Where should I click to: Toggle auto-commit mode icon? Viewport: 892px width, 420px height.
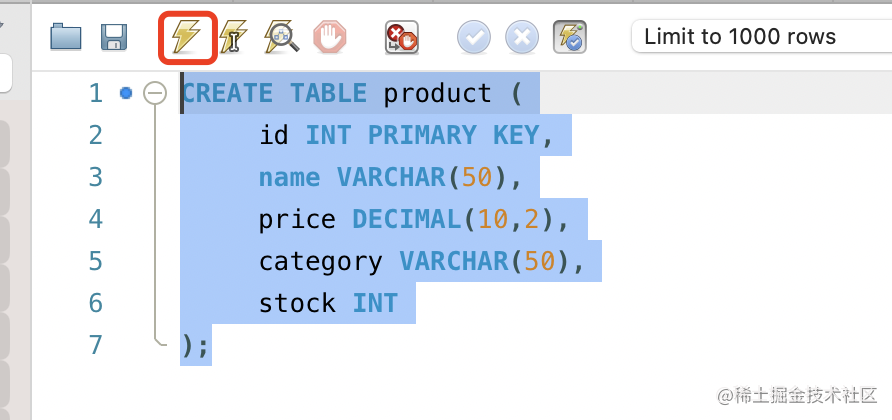570,38
